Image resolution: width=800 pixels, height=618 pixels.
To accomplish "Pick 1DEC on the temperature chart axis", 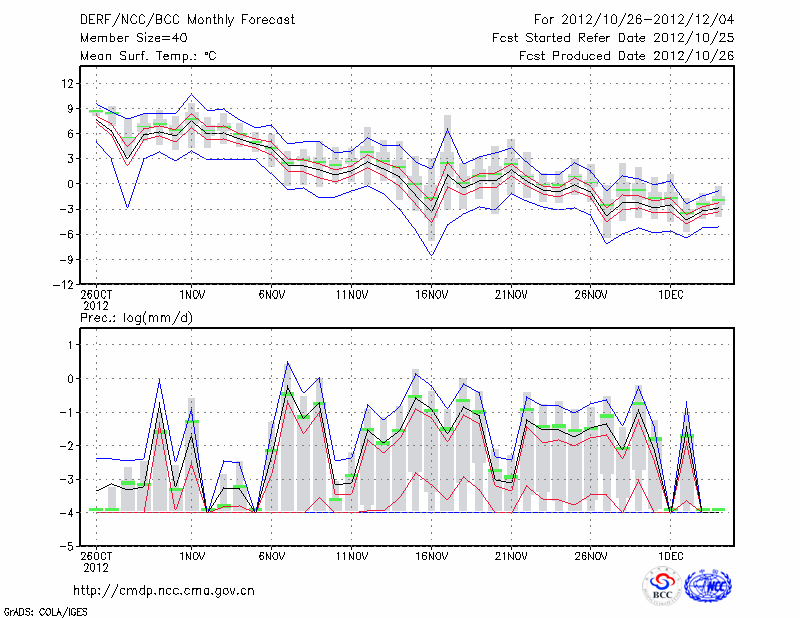I will point(671,295).
